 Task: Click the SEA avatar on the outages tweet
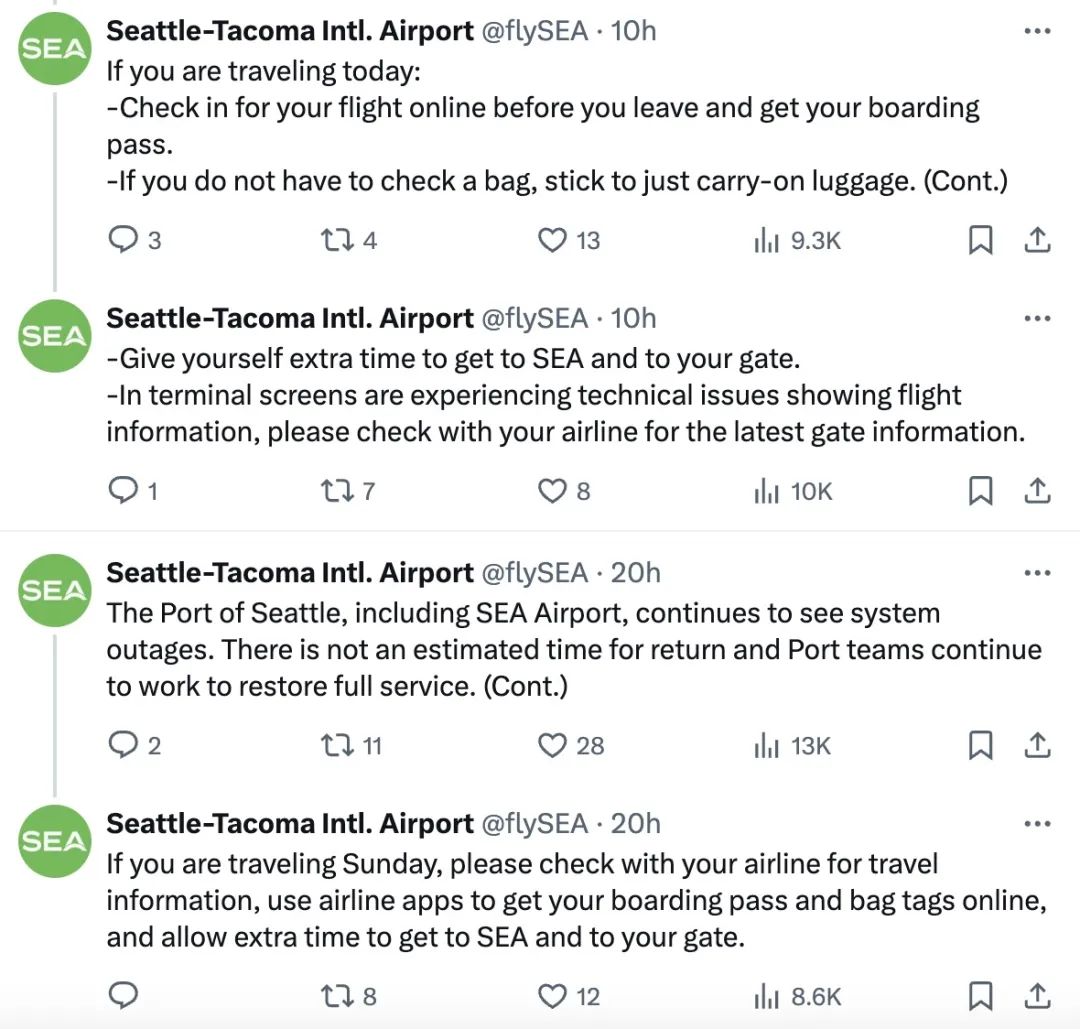pyautogui.click(x=54, y=590)
